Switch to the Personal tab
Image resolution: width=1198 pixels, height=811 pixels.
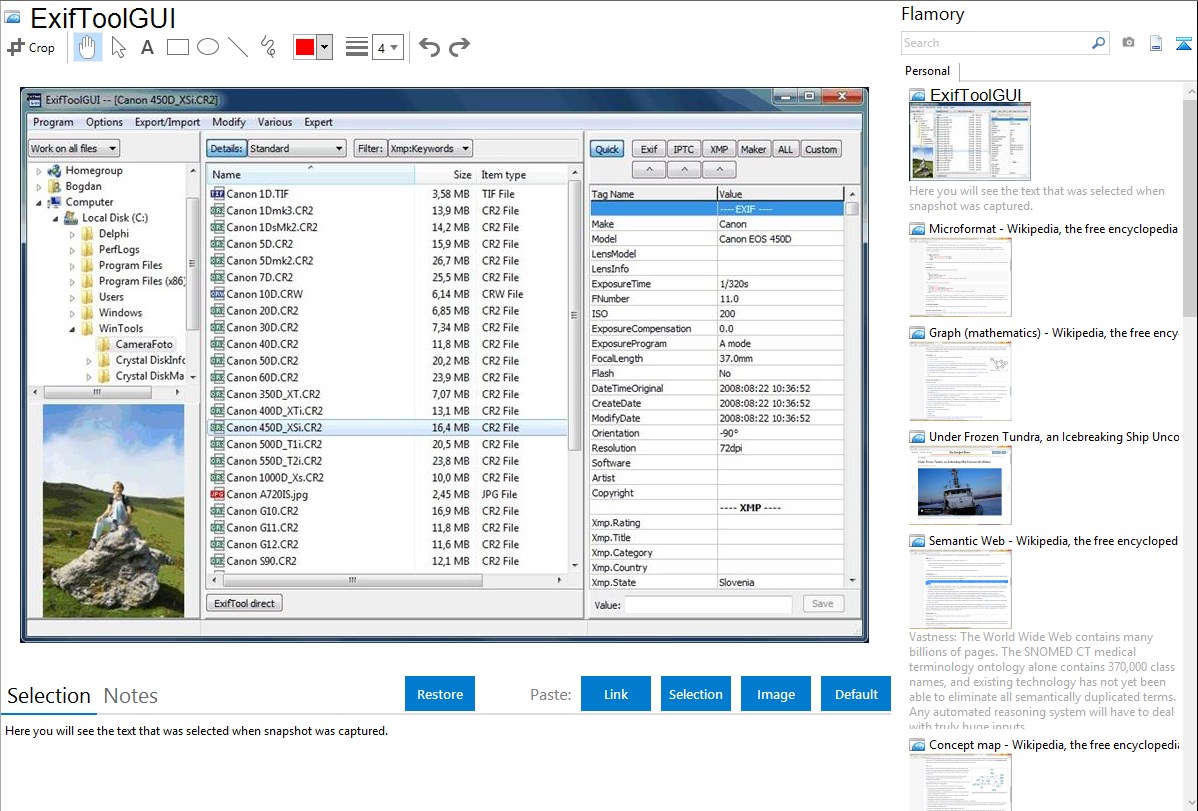tap(928, 71)
